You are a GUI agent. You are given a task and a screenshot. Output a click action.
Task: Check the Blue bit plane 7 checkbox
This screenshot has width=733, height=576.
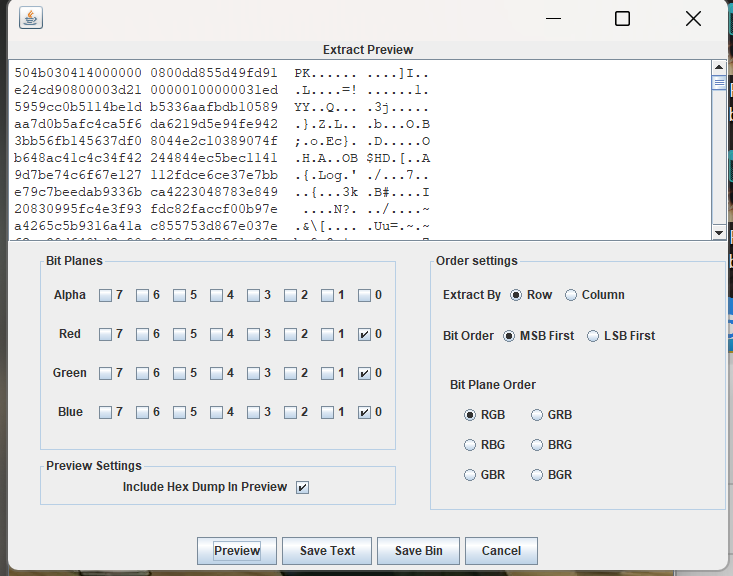click(x=106, y=412)
